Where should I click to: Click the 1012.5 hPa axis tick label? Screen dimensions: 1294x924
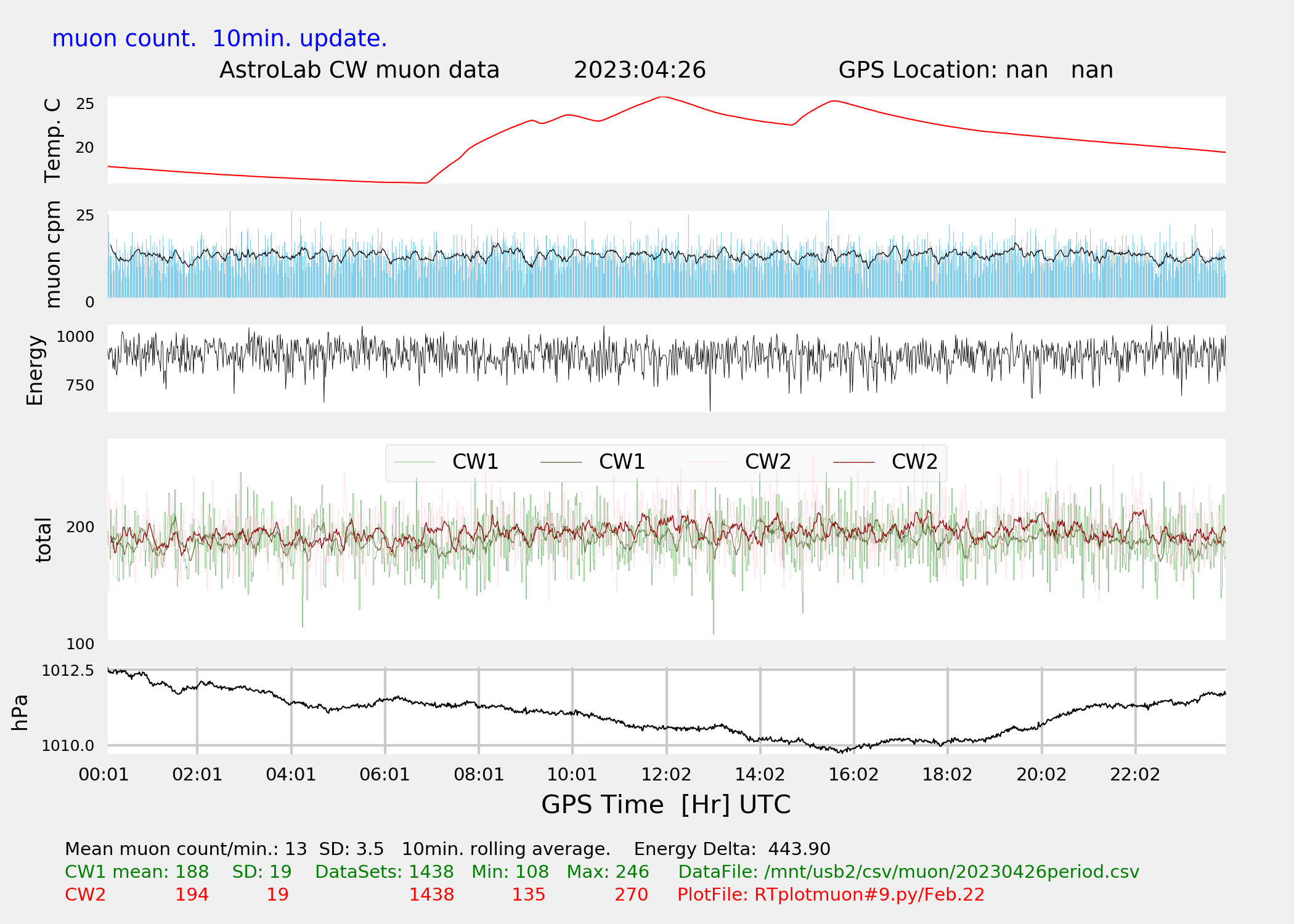(68, 670)
